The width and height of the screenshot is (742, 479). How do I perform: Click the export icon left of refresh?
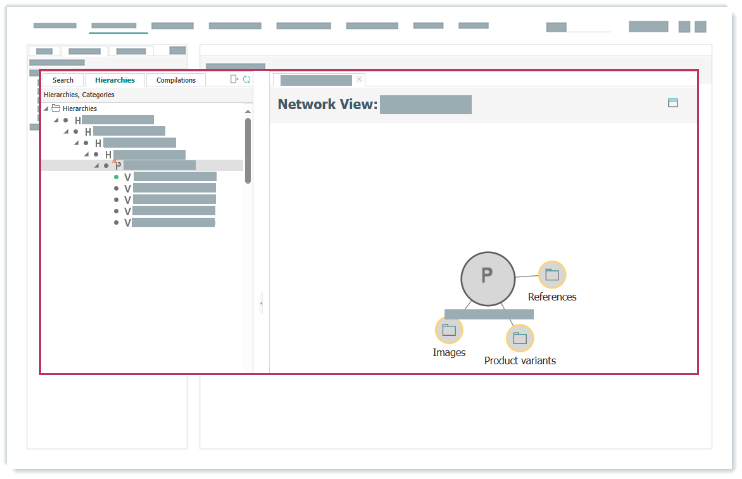click(234, 79)
